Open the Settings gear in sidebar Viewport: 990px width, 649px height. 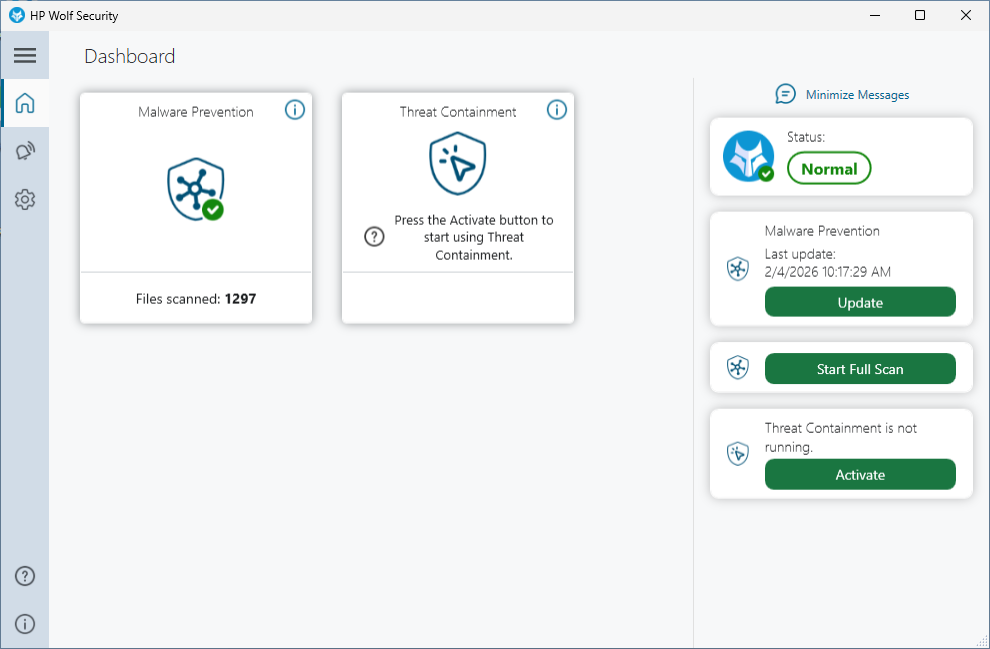[25, 200]
